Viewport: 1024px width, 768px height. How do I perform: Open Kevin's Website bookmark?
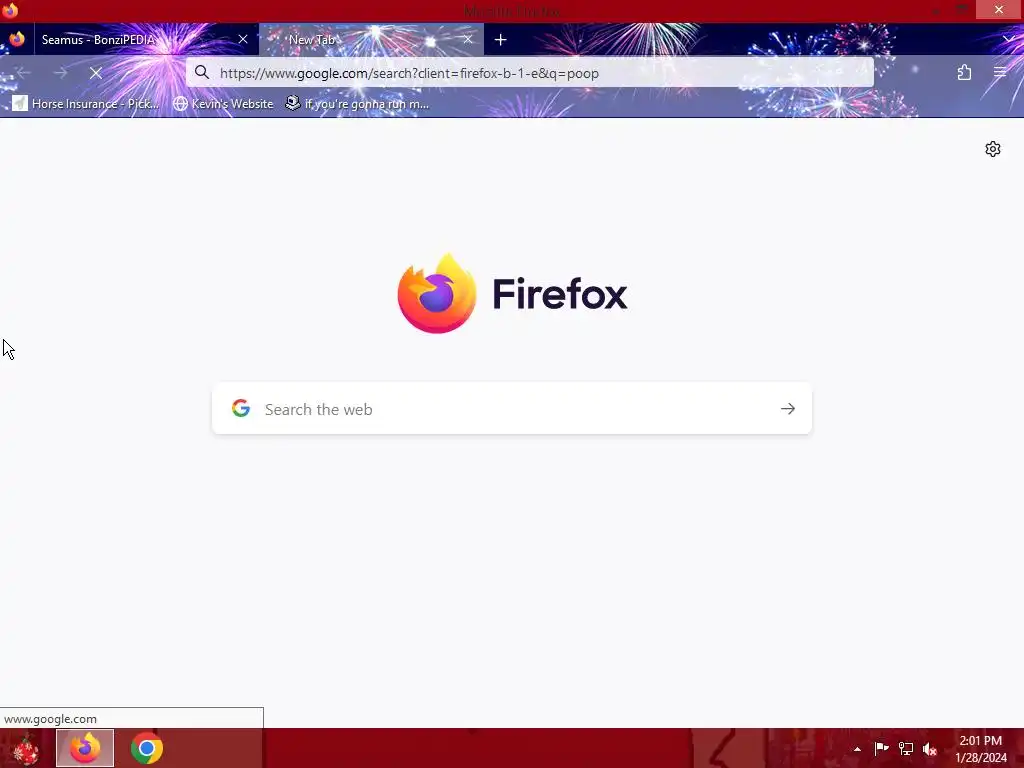(x=223, y=104)
